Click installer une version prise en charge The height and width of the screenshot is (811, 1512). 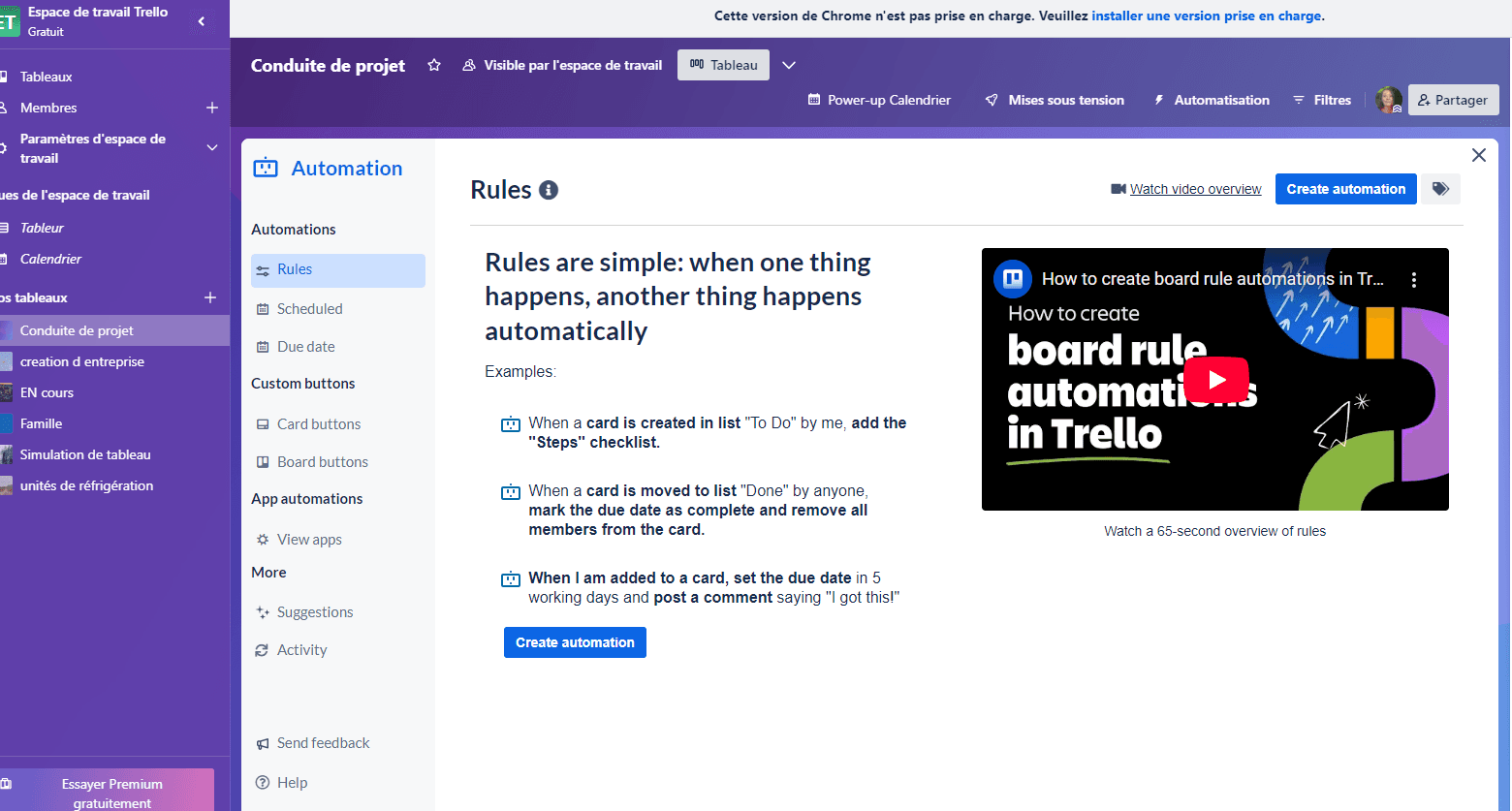(x=1208, y=16)
